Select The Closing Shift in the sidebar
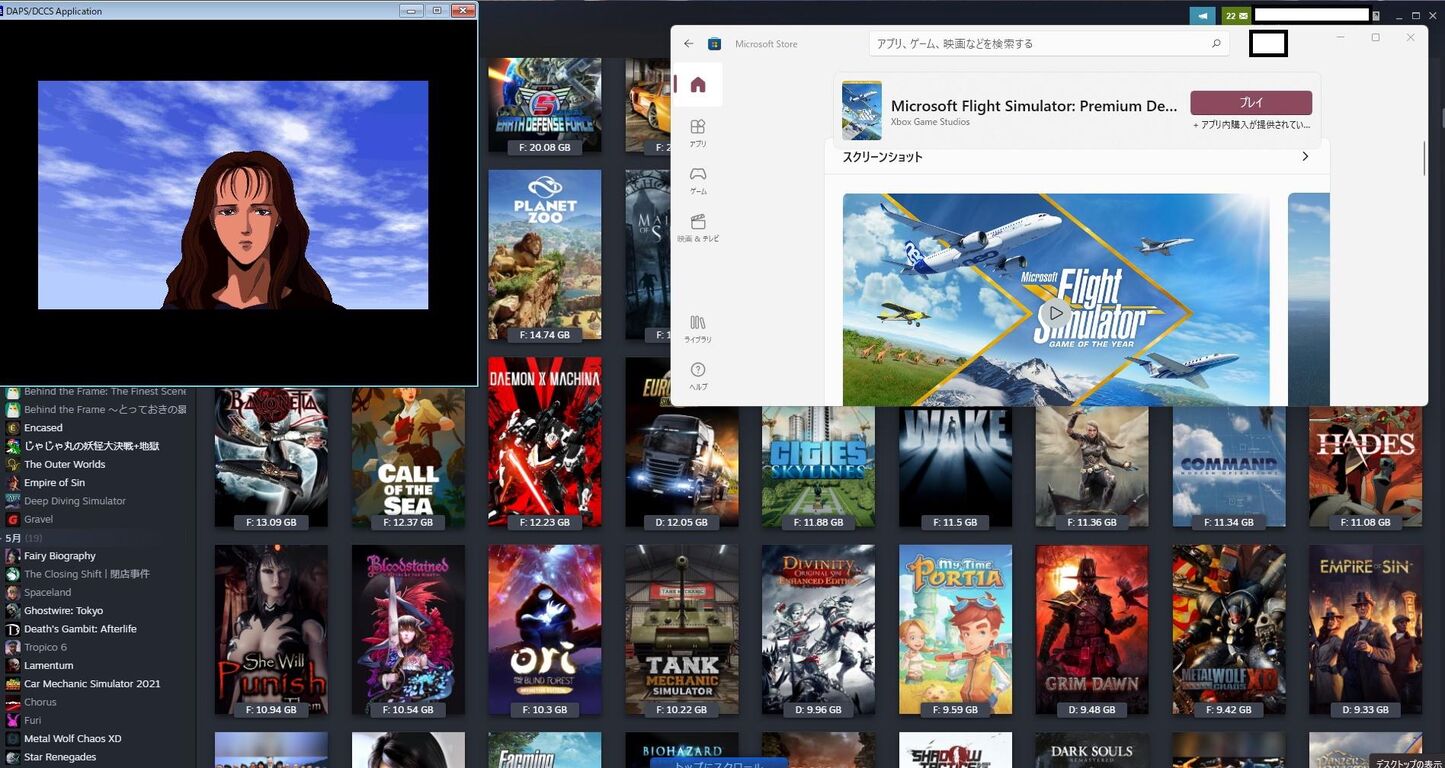The image size is (1445, 768). pos(87,574)
